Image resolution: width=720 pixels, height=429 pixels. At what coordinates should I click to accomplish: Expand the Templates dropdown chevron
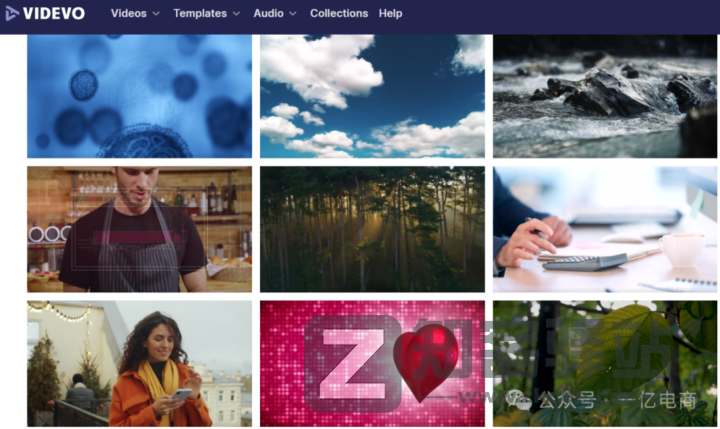236,14
